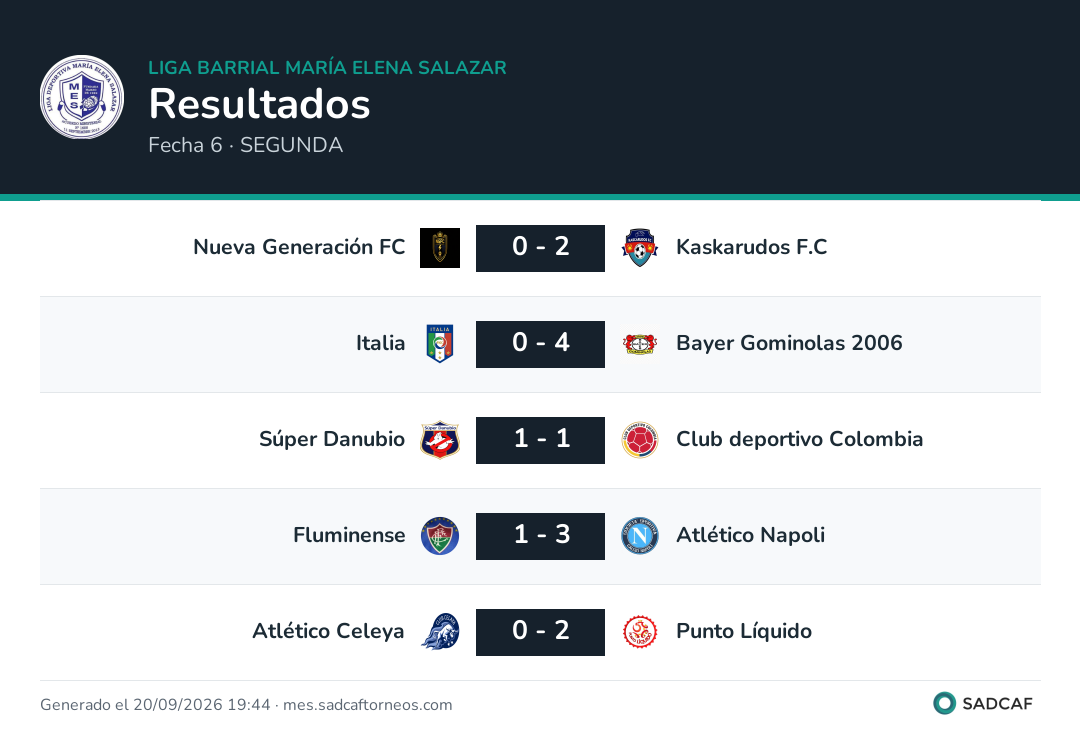Click the Club deportivo Colombia badge
Screen dimensions: 1080x756
pos(640,440)
